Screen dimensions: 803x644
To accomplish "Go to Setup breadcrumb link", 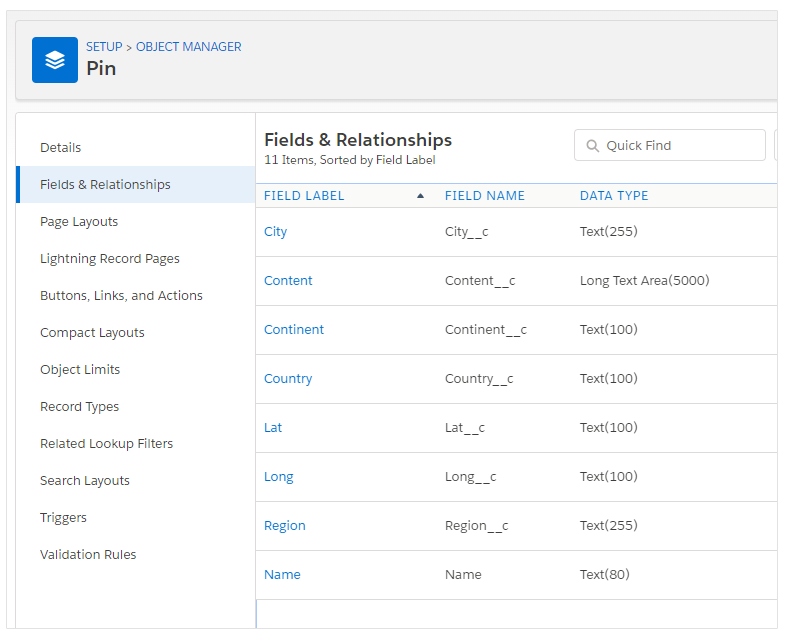I will [104, 47].
